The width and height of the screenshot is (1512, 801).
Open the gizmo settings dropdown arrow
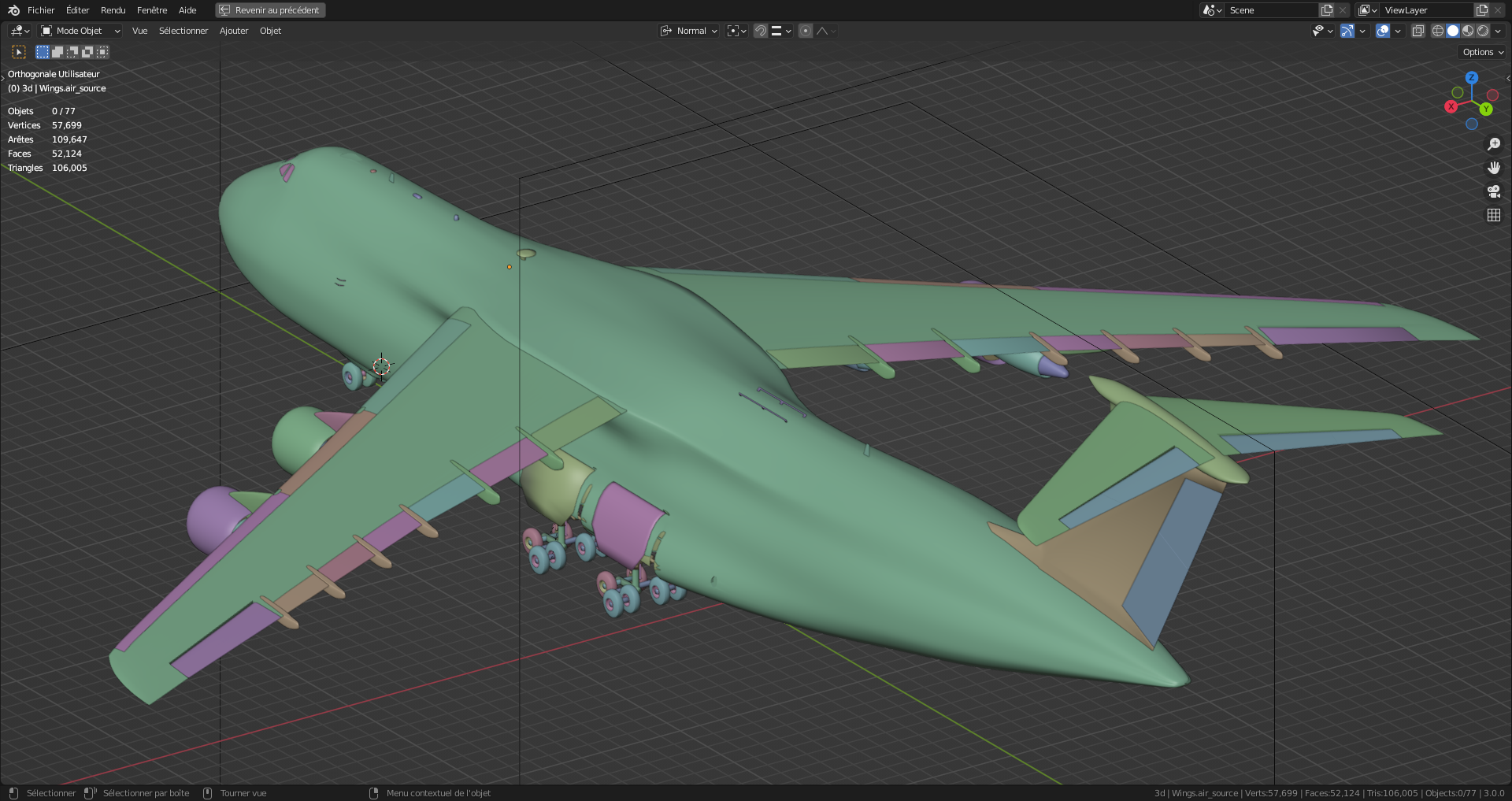coord(1362,31)
